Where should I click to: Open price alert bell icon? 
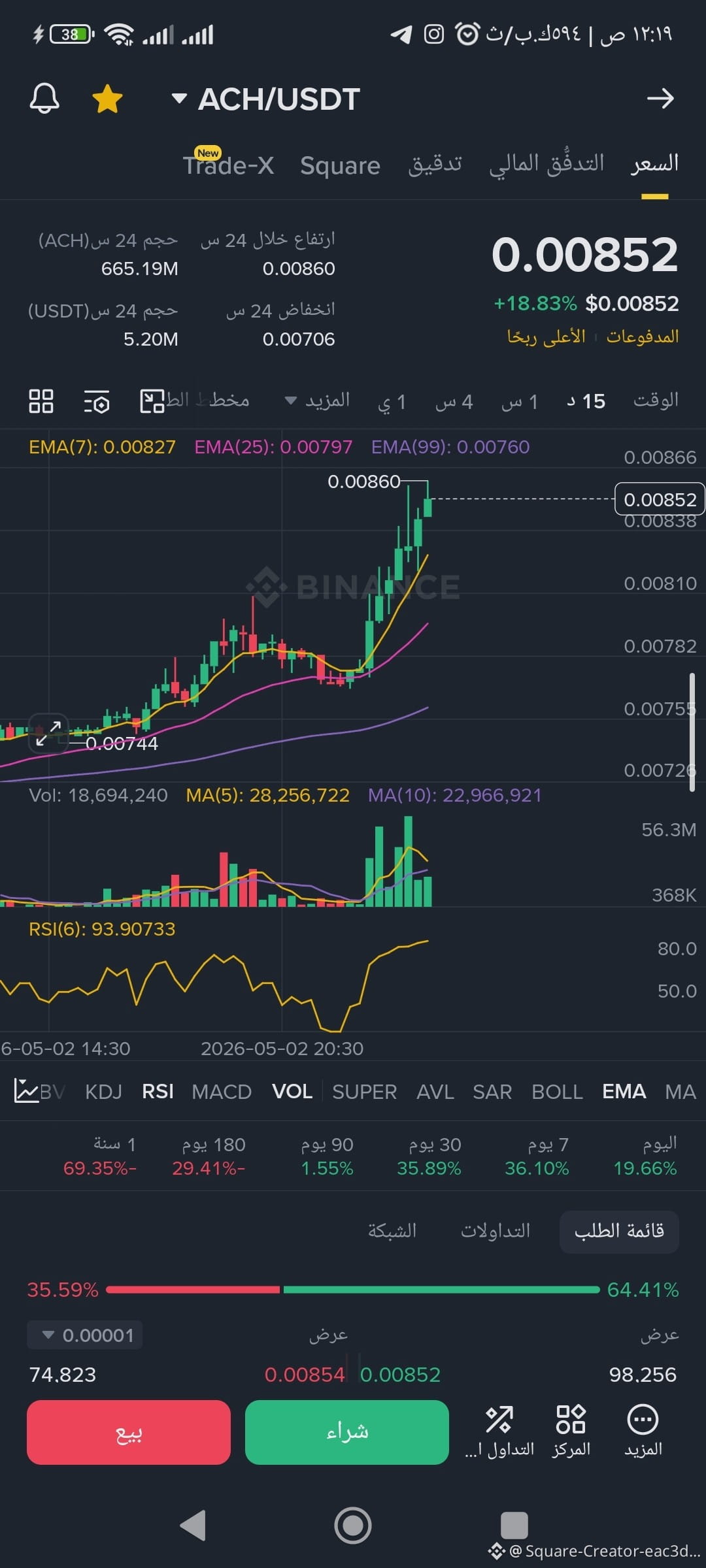click(44, 99)
